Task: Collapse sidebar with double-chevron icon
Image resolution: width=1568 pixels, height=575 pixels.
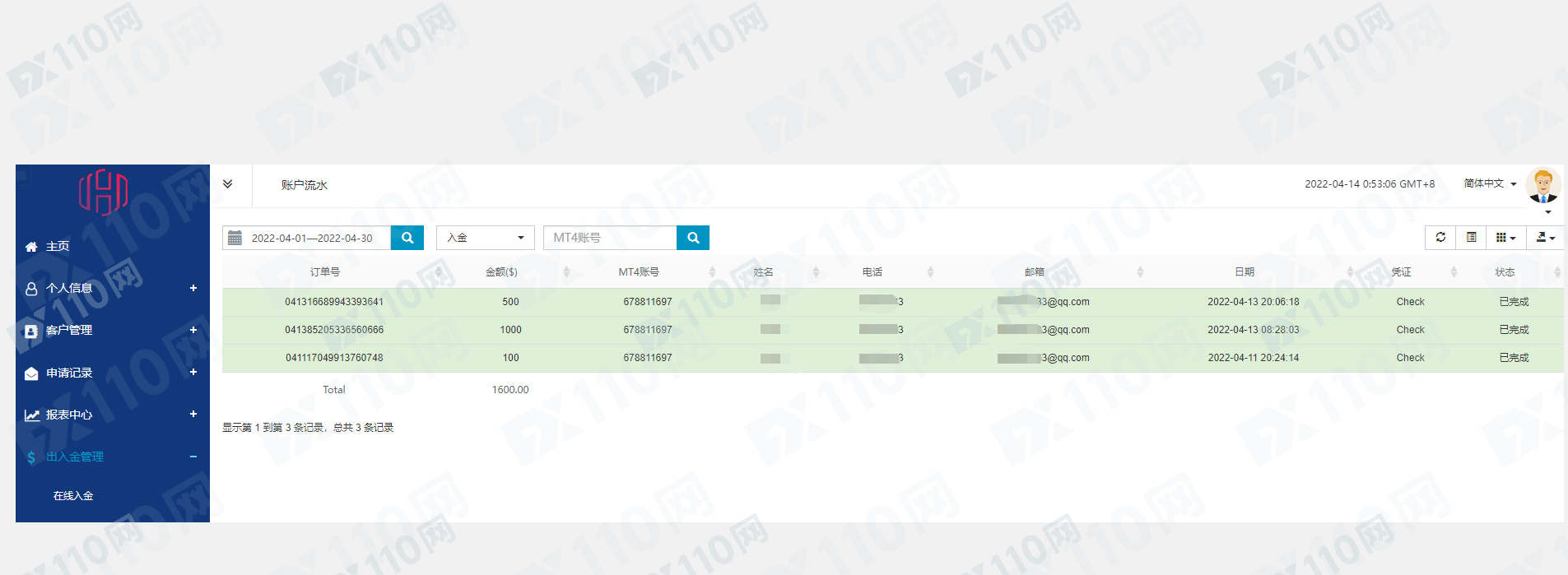Action: tap(228, 184)
